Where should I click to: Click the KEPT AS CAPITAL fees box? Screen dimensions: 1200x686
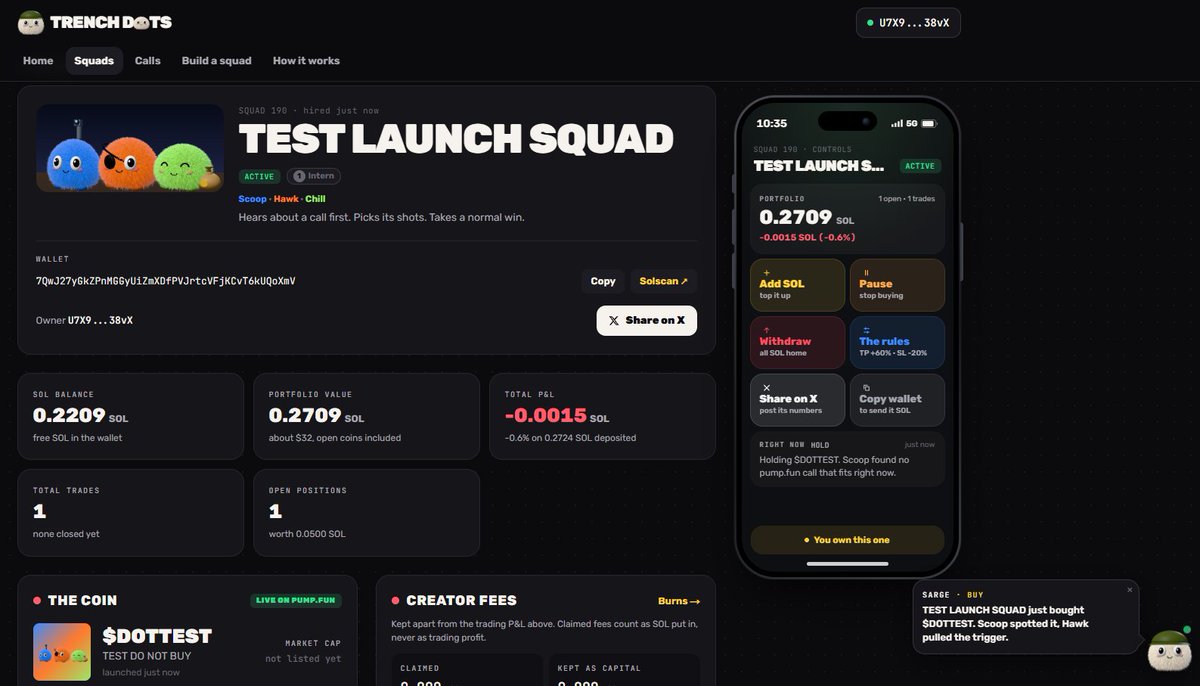pos(624,670)
